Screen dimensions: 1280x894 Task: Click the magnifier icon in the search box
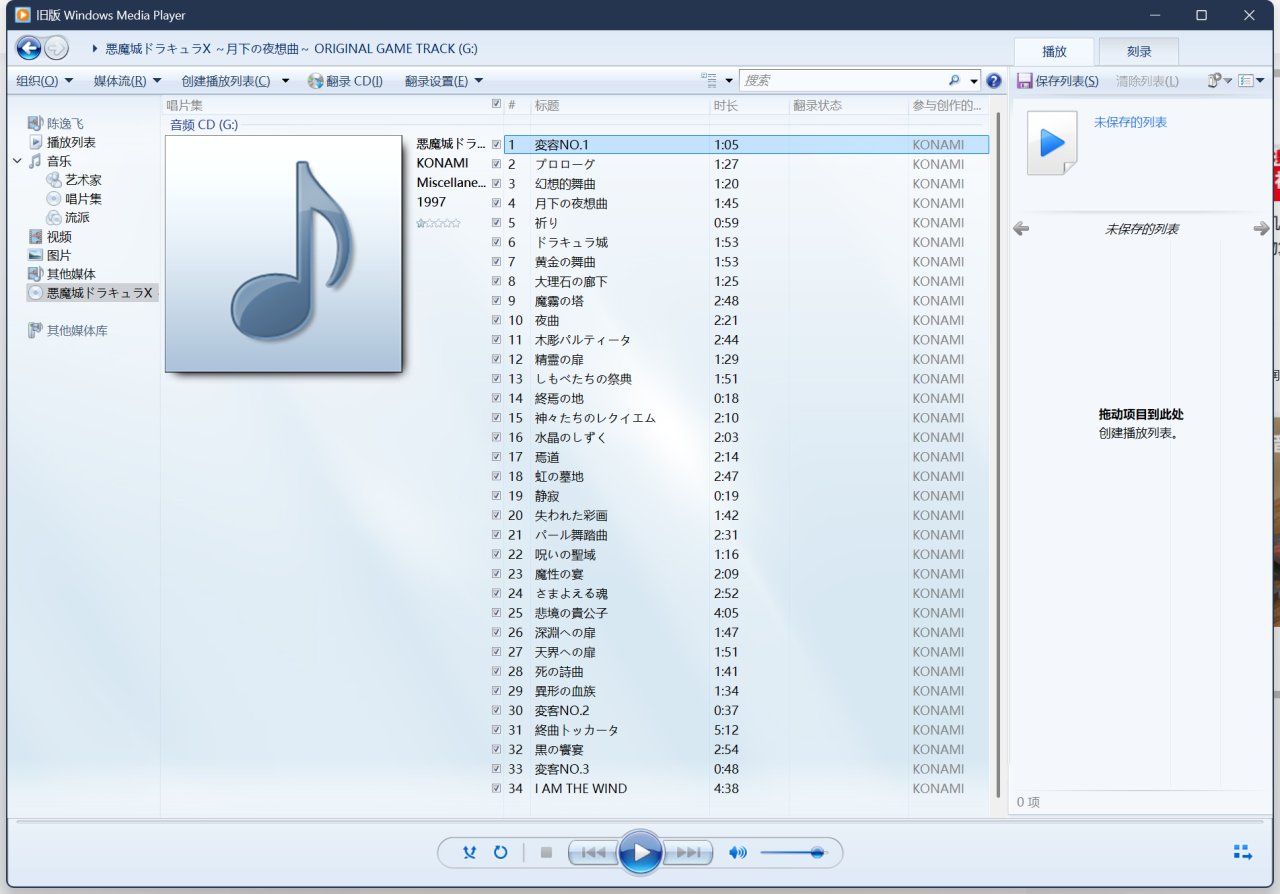click(x=954, y=81)
